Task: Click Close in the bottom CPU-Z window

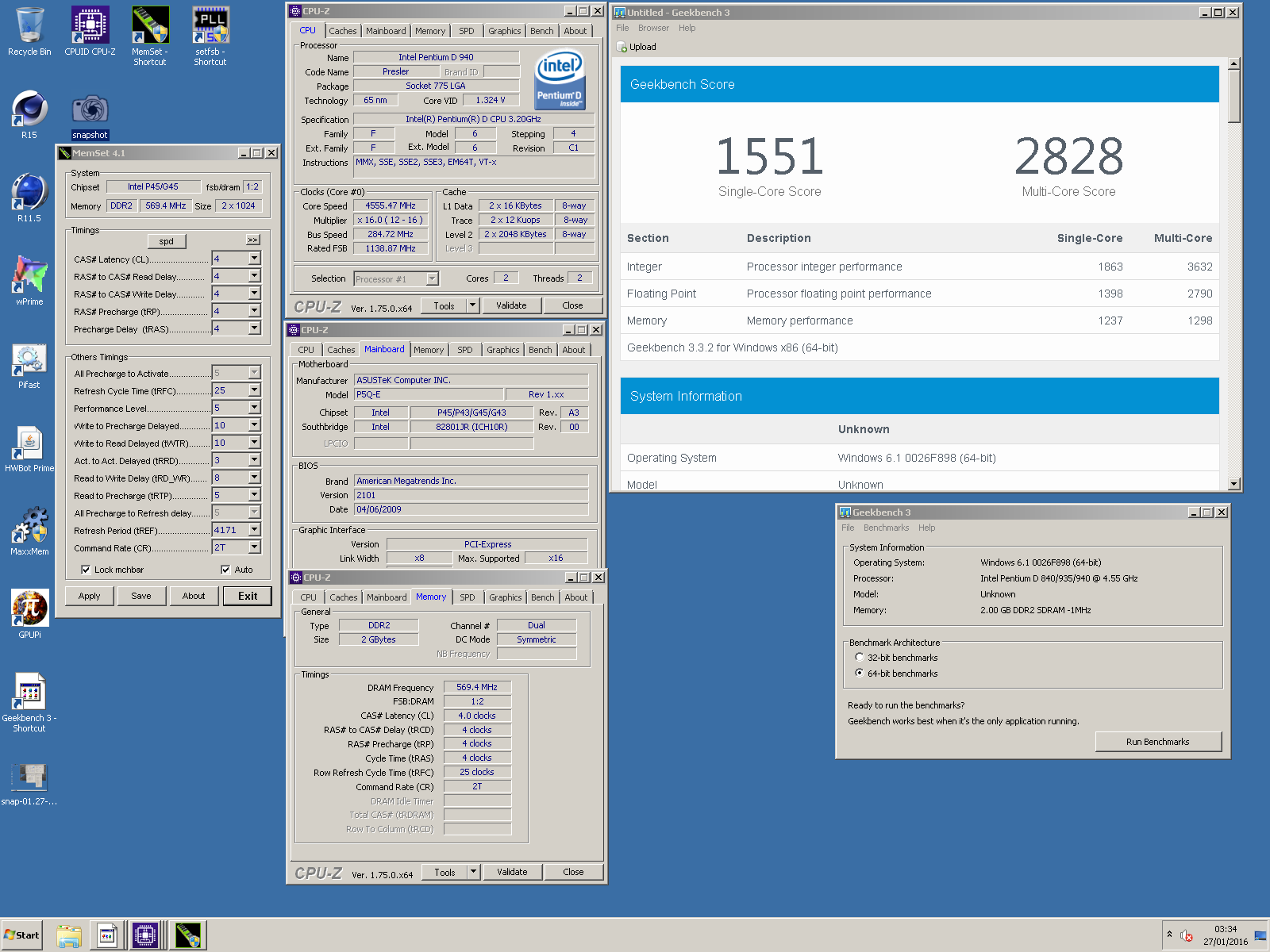Action: (573, 872)
